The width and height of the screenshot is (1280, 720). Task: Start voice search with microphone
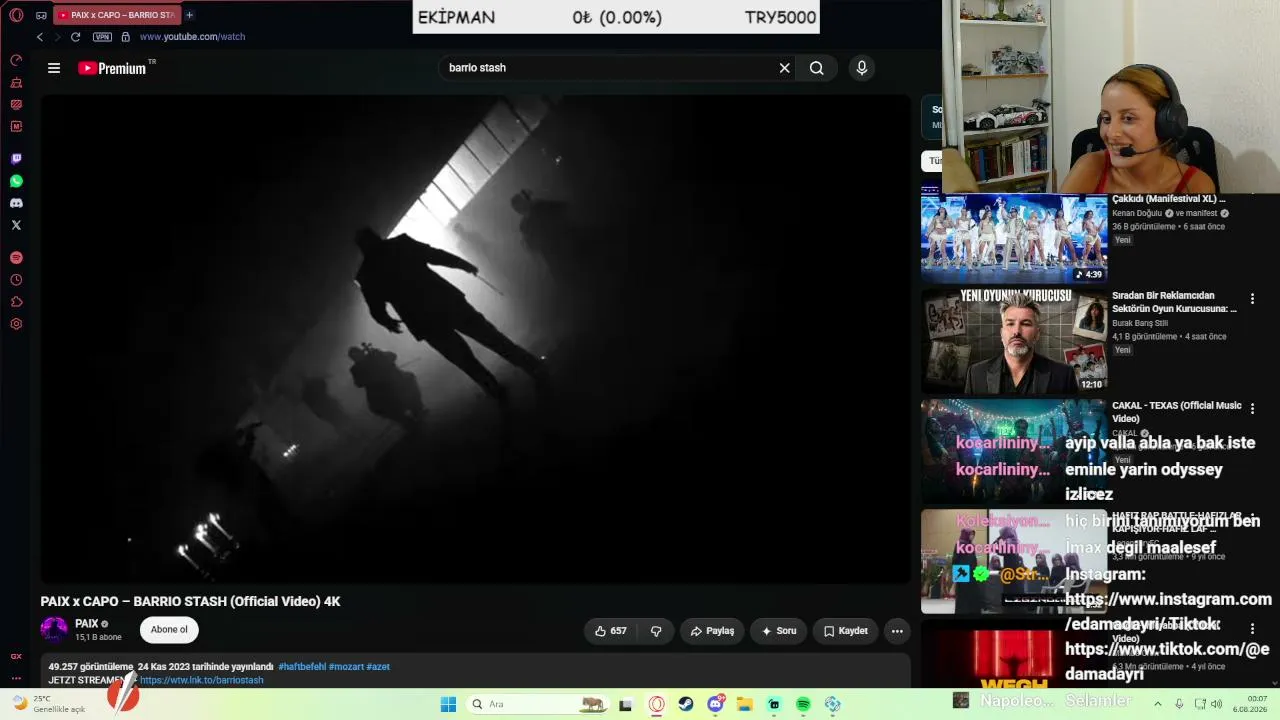pyautogui.click(x=862, y=68)
